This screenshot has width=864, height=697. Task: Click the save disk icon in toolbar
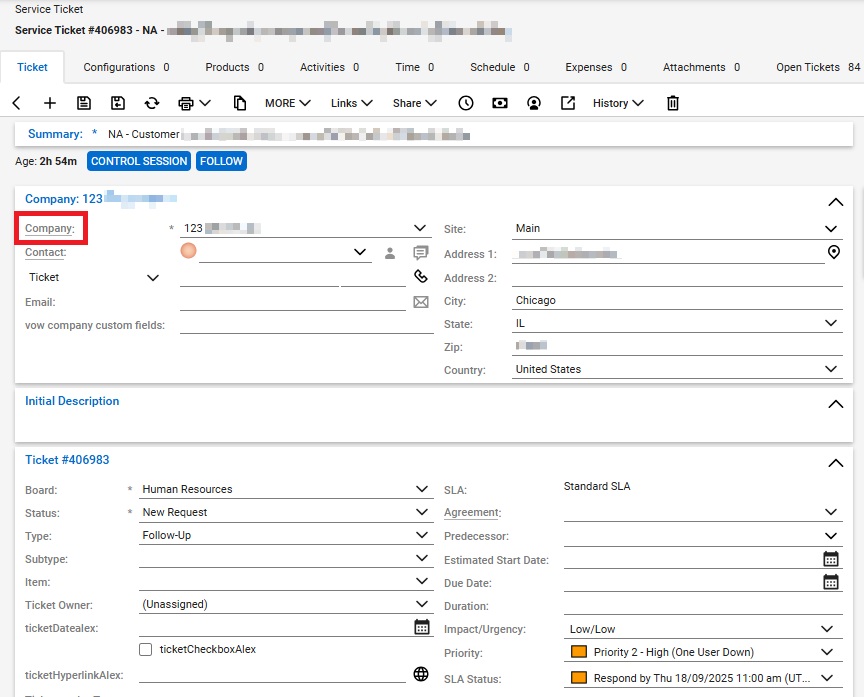pyautogui.click(x=84, y=103)
